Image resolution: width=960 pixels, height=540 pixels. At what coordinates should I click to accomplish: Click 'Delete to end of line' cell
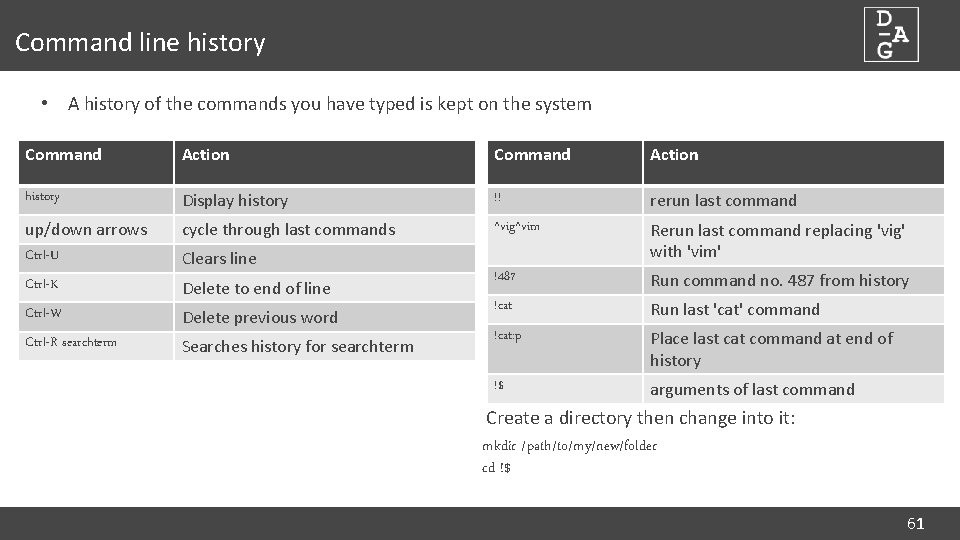click(256, 289)
